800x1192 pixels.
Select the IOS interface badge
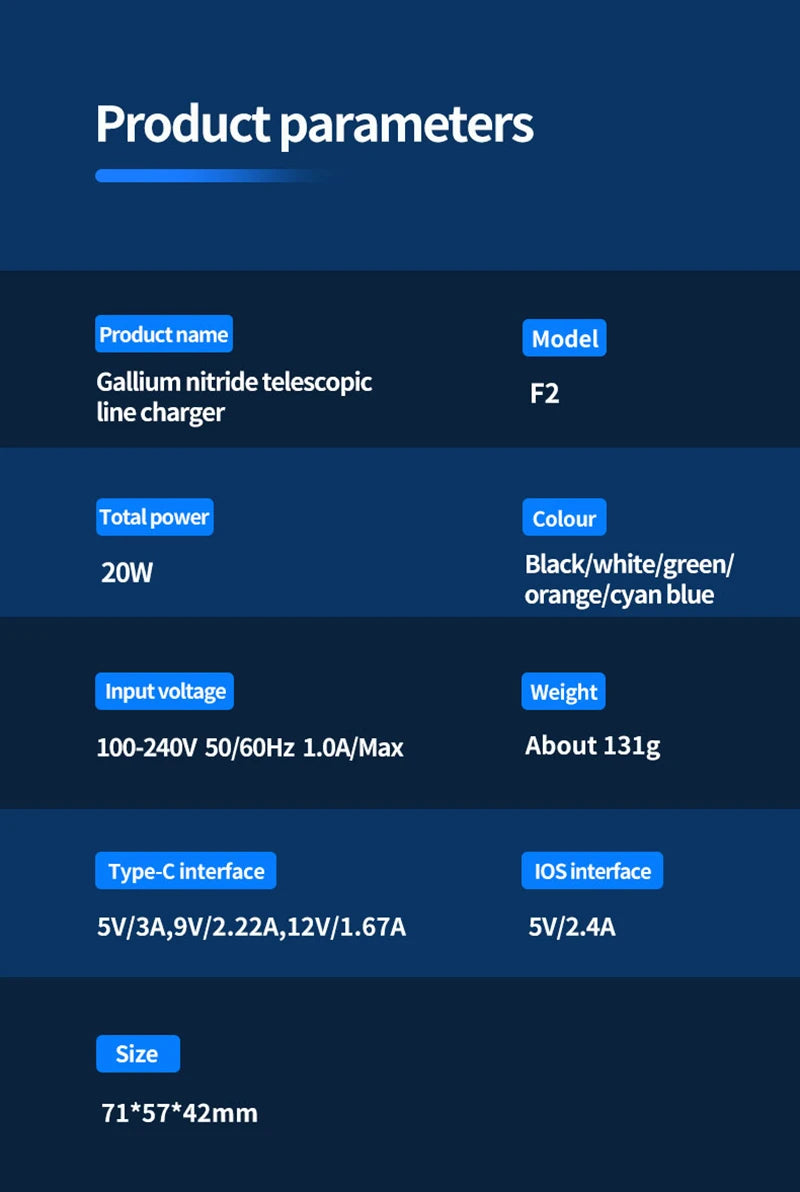pos(592,871)
